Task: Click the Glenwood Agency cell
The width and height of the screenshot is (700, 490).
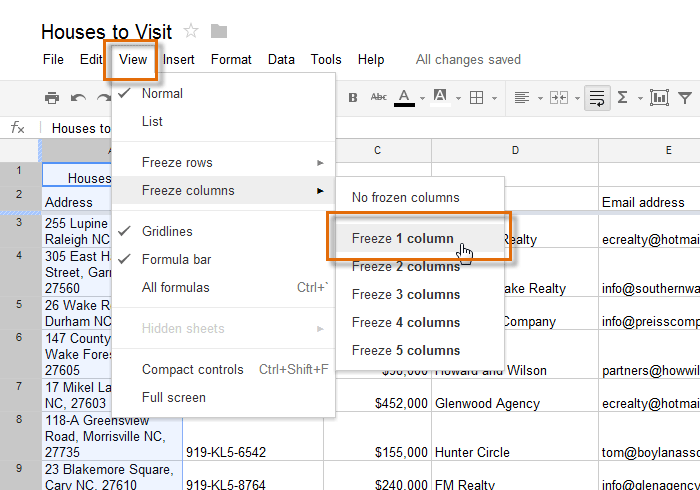Action: [515, 395]
